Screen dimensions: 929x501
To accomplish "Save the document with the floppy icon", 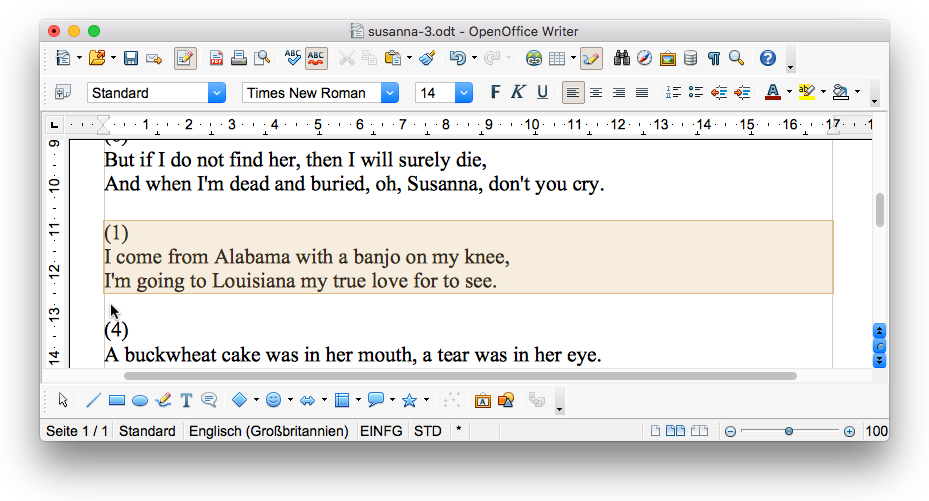I will coord(130,58).
